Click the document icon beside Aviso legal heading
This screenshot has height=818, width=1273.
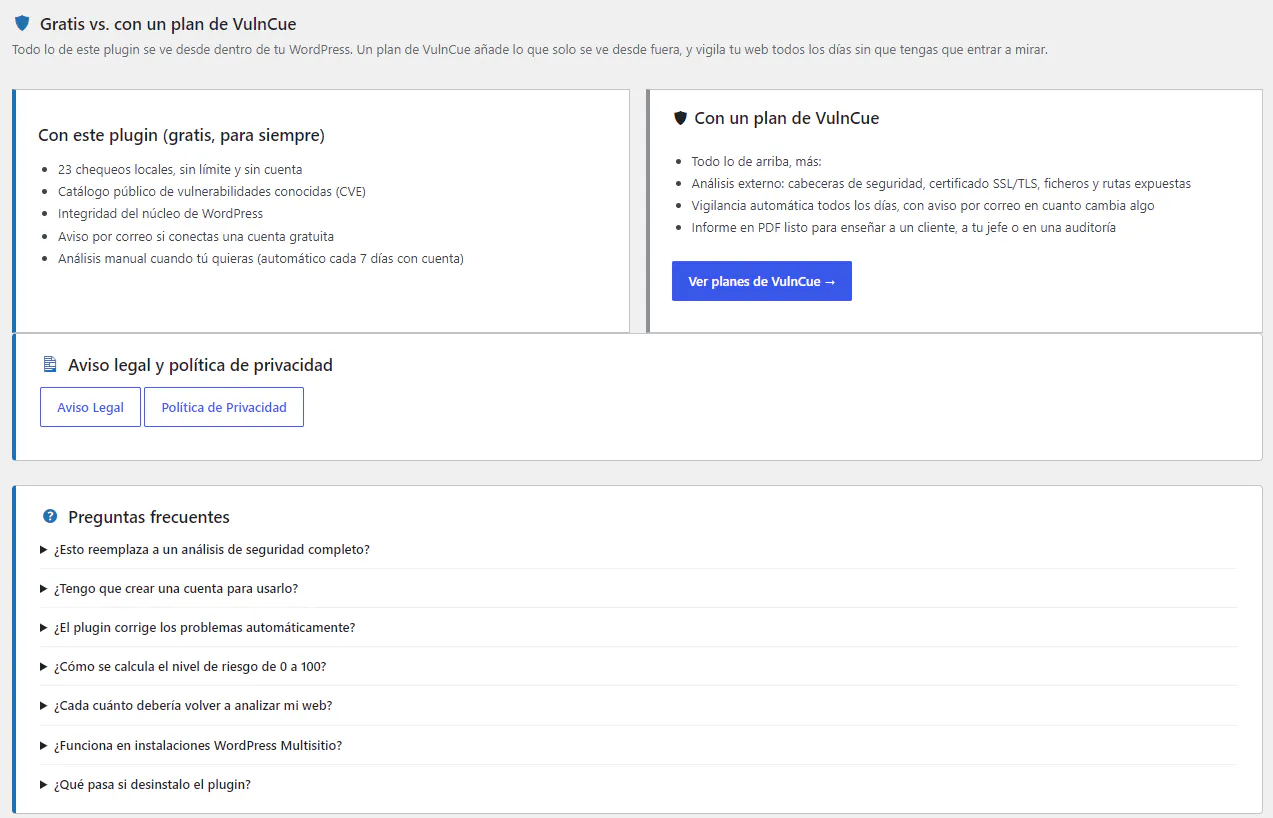[50, 365]
